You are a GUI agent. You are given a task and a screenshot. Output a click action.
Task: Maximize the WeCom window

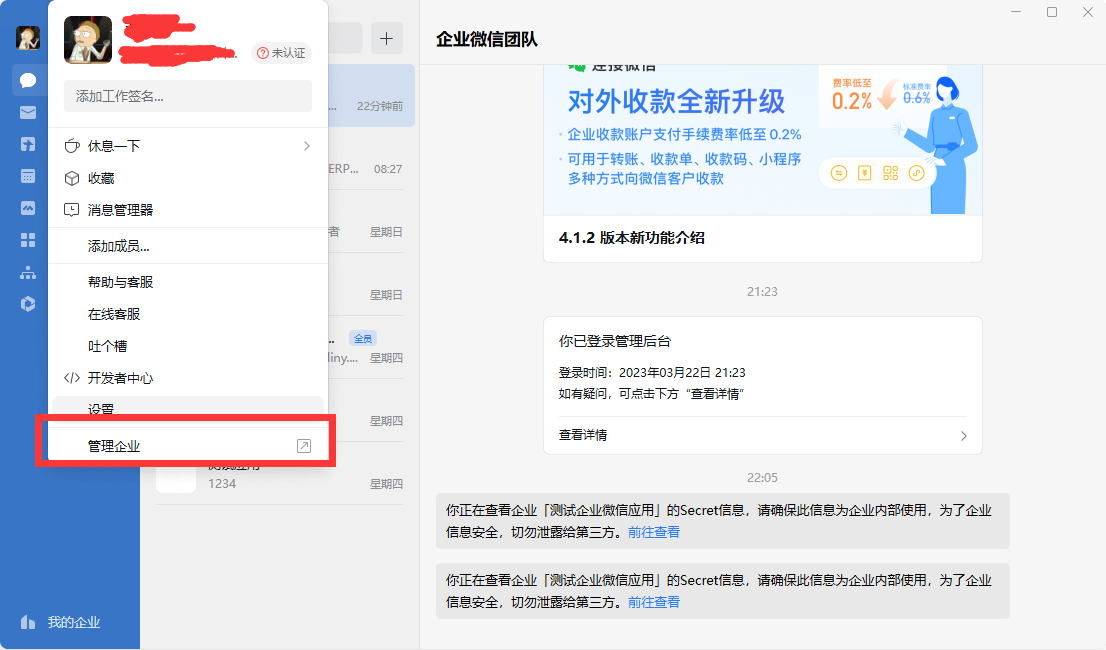click(1052, 12)
